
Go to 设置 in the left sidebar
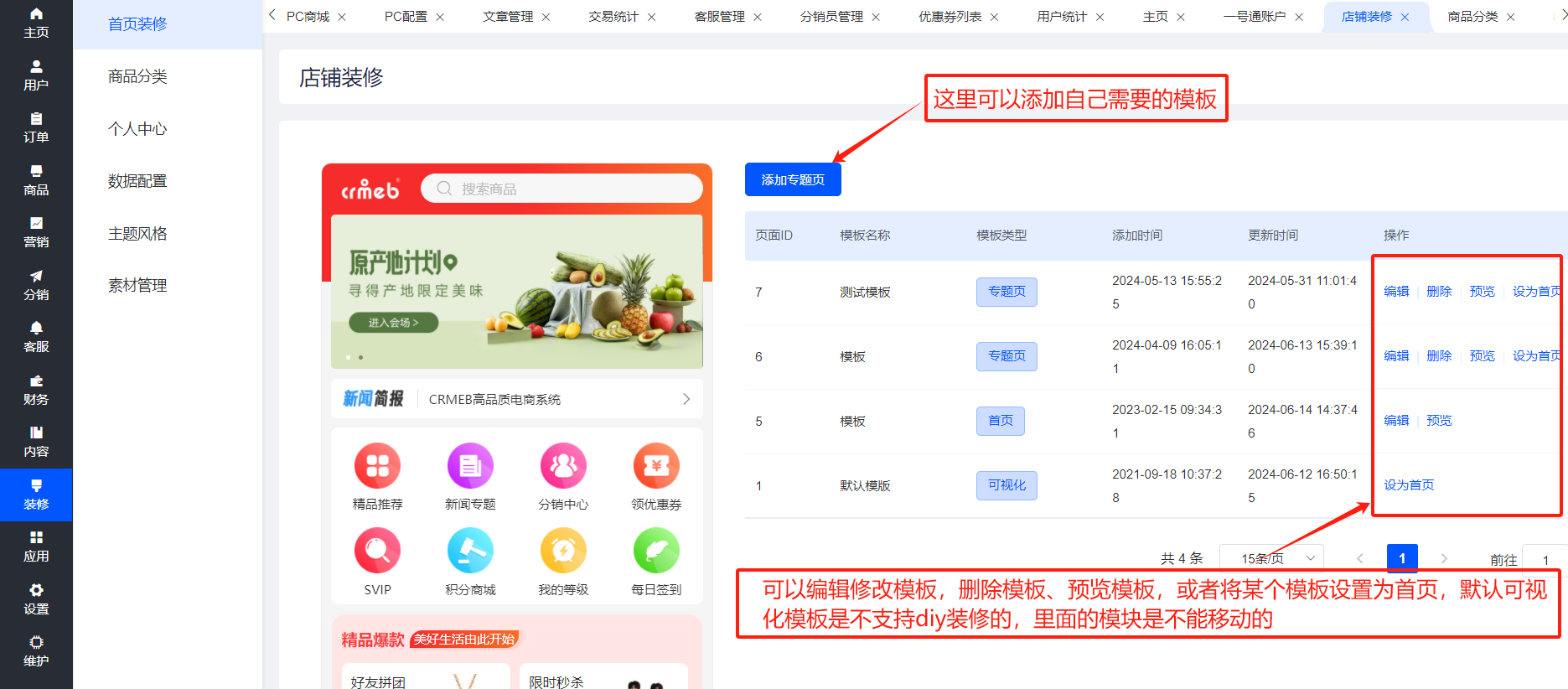point(36,599)
